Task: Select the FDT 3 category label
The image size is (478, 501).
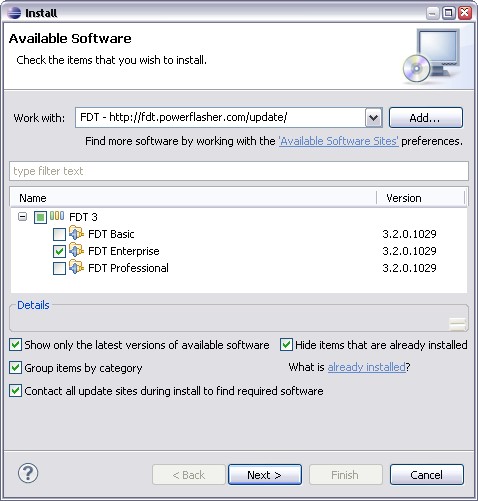Action: click(83, 217)
